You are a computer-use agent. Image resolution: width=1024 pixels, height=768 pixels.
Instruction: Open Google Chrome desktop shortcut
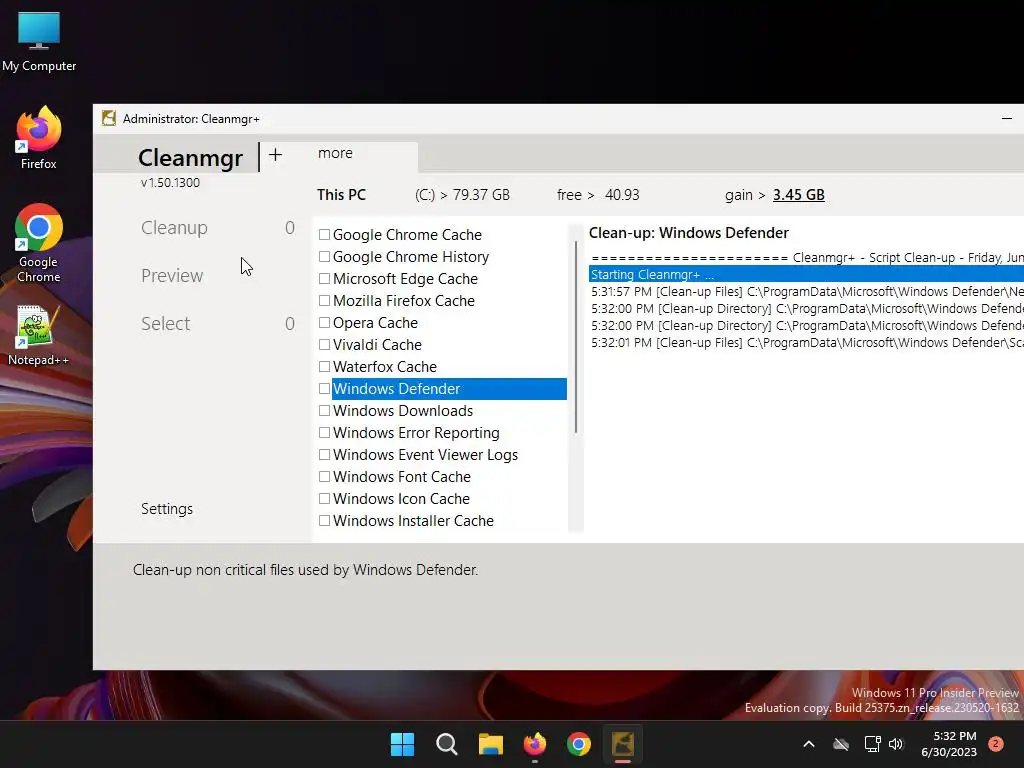[39, 242]
